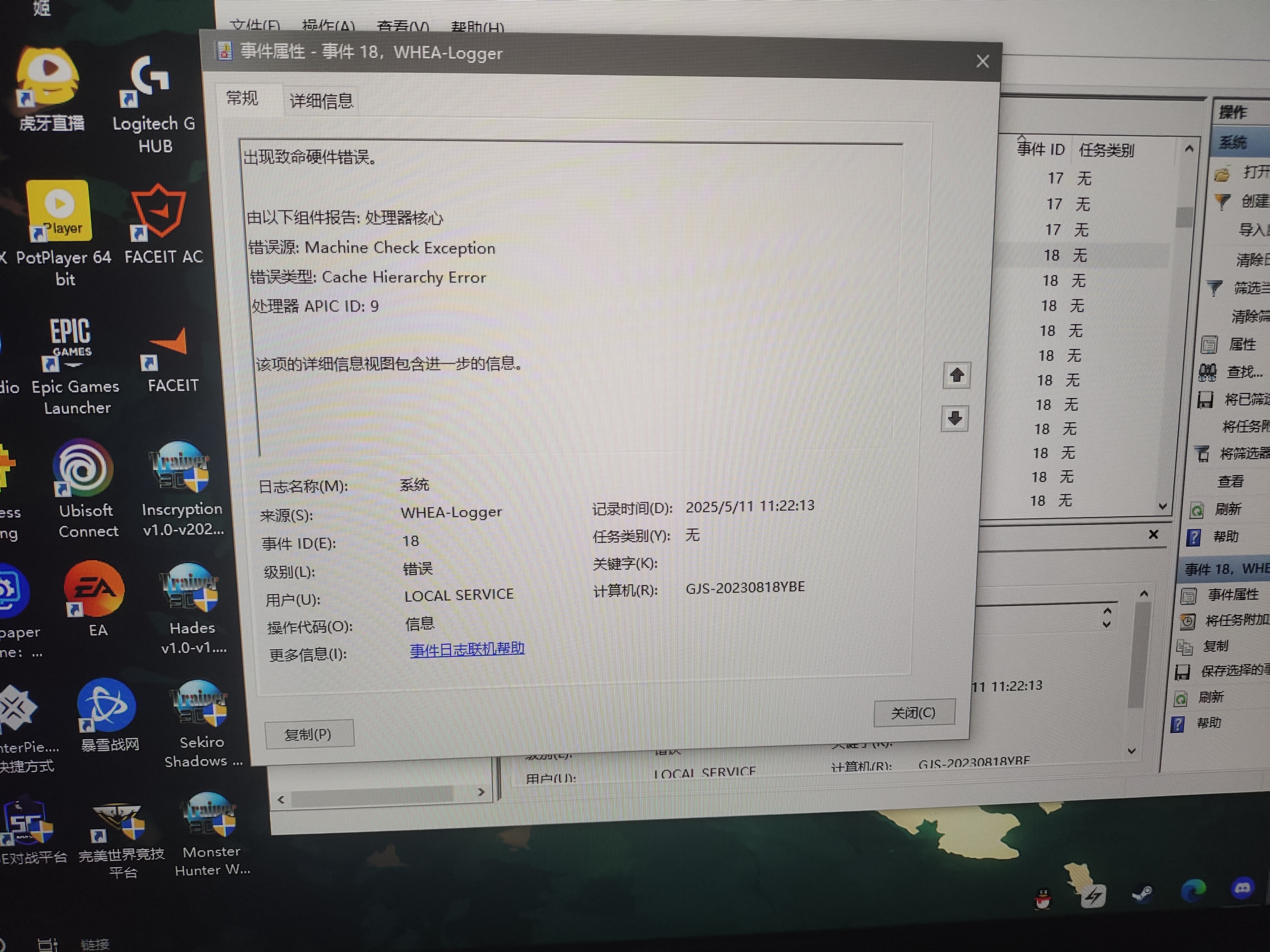The image size is (1270, 952).
Task: Sort by the 事件 ID column header
Action: click(1040, 149)
